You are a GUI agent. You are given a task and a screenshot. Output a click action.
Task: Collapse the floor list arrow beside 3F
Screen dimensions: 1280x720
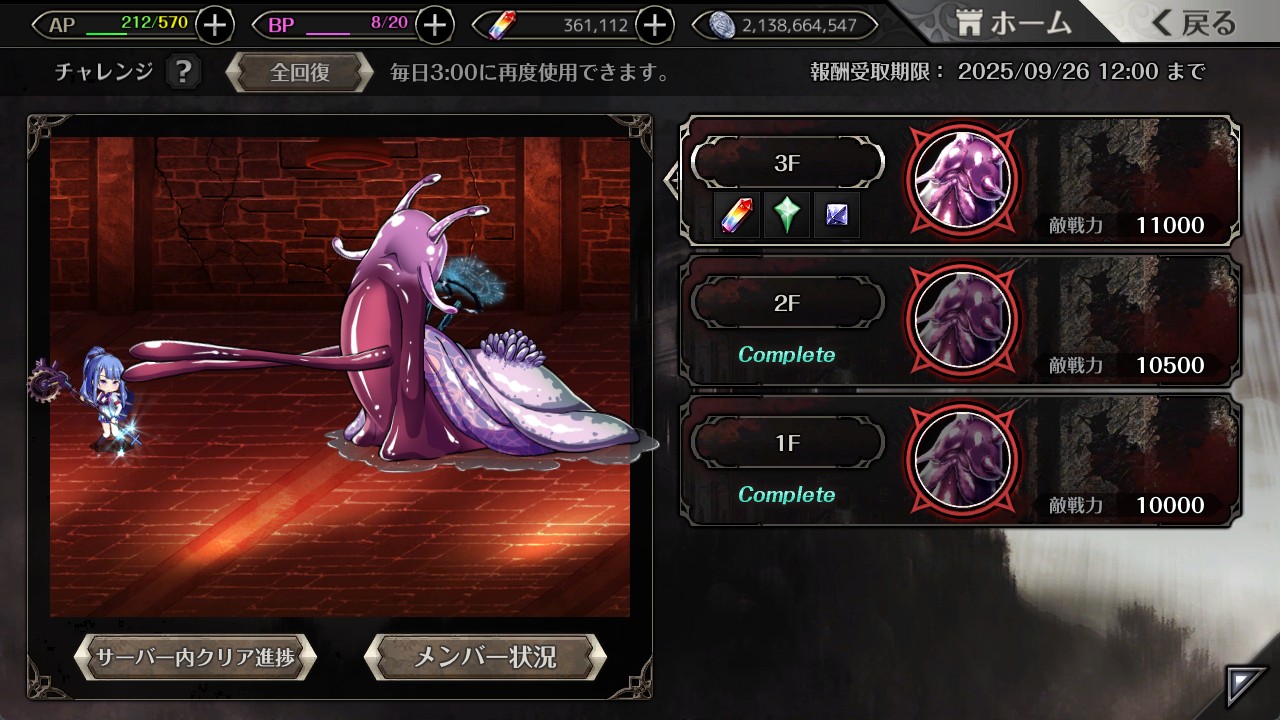click(x=673, y=180)
